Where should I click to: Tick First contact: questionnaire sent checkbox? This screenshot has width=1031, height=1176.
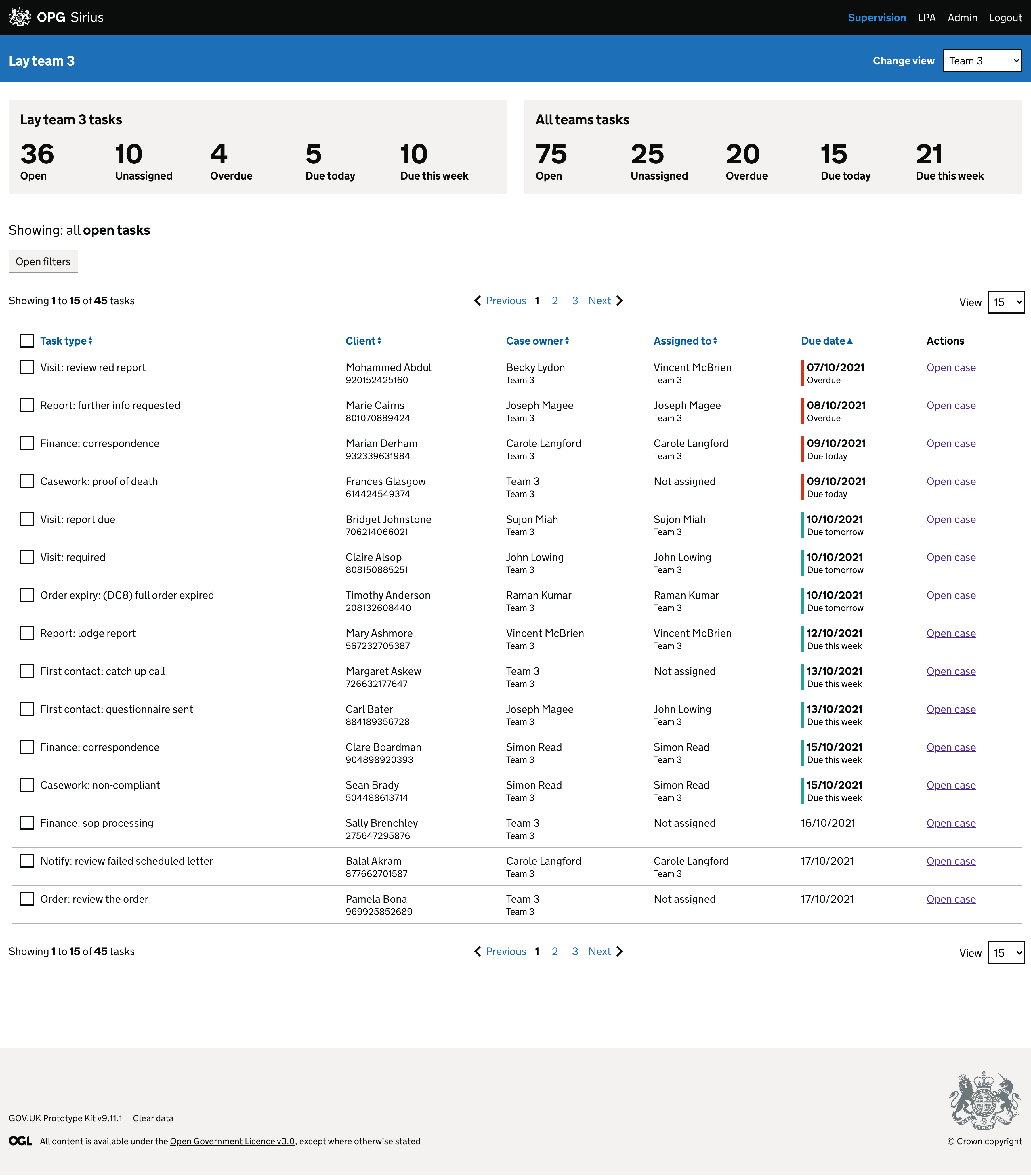click(x=27, y=709)
